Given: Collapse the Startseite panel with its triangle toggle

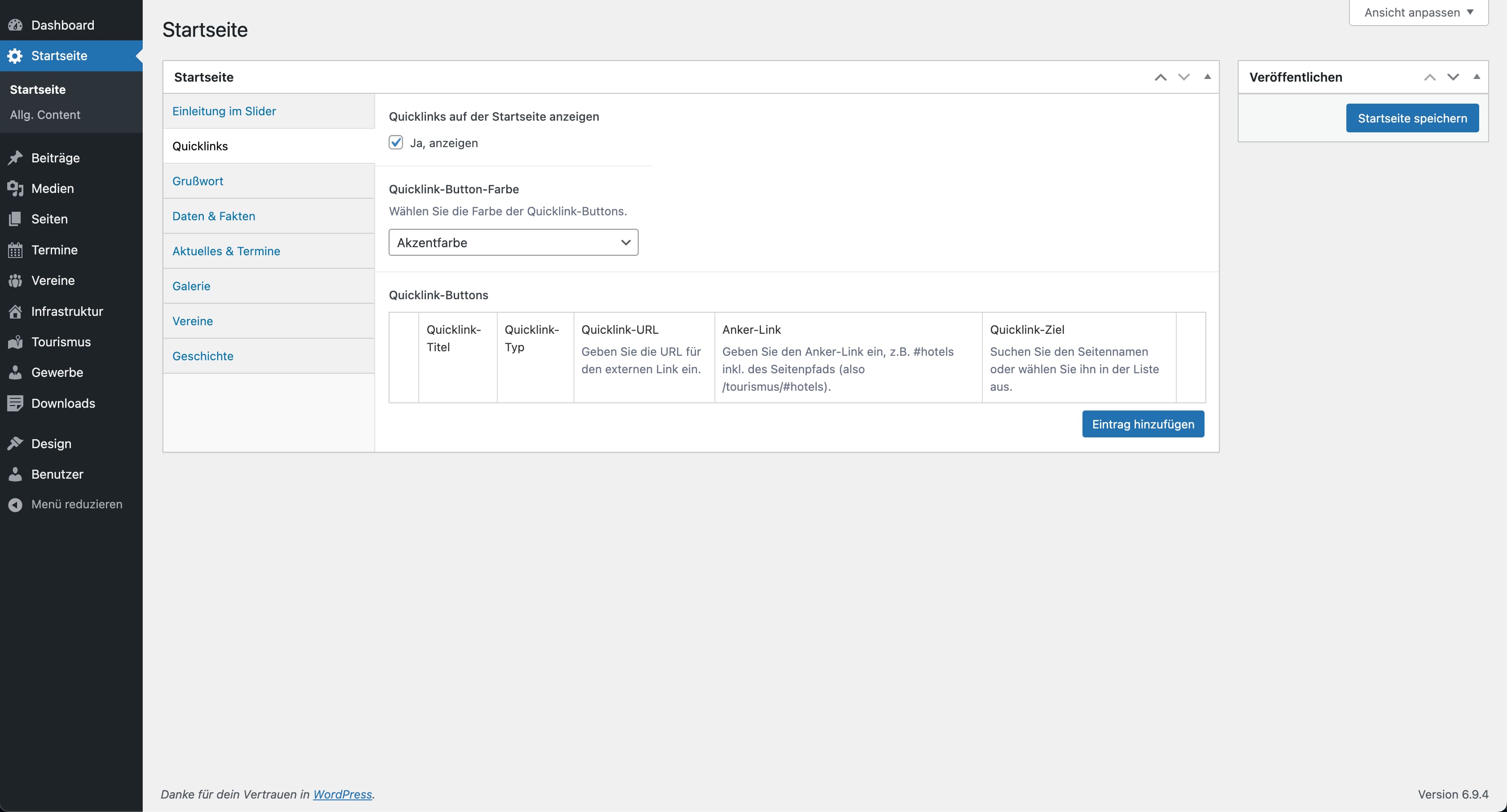Looking at the screenshot, I should (1208, 77).
